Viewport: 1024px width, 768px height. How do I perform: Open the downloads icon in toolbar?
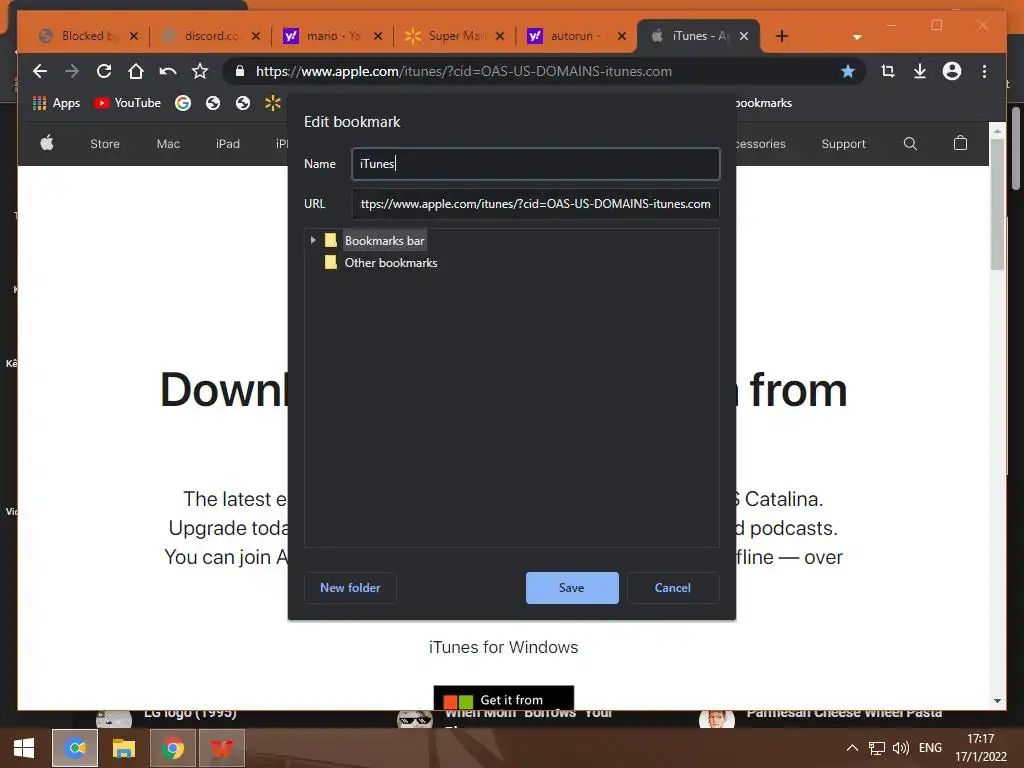tap(920, 71)
